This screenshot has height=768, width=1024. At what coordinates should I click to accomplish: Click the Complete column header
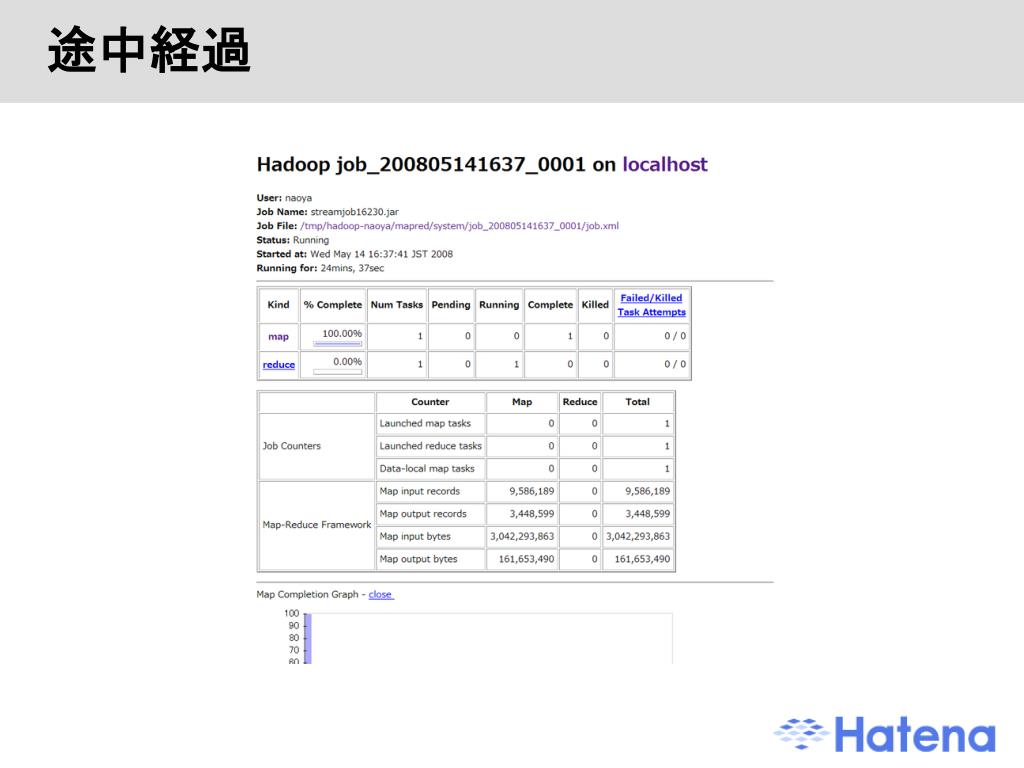click(550, 305)
